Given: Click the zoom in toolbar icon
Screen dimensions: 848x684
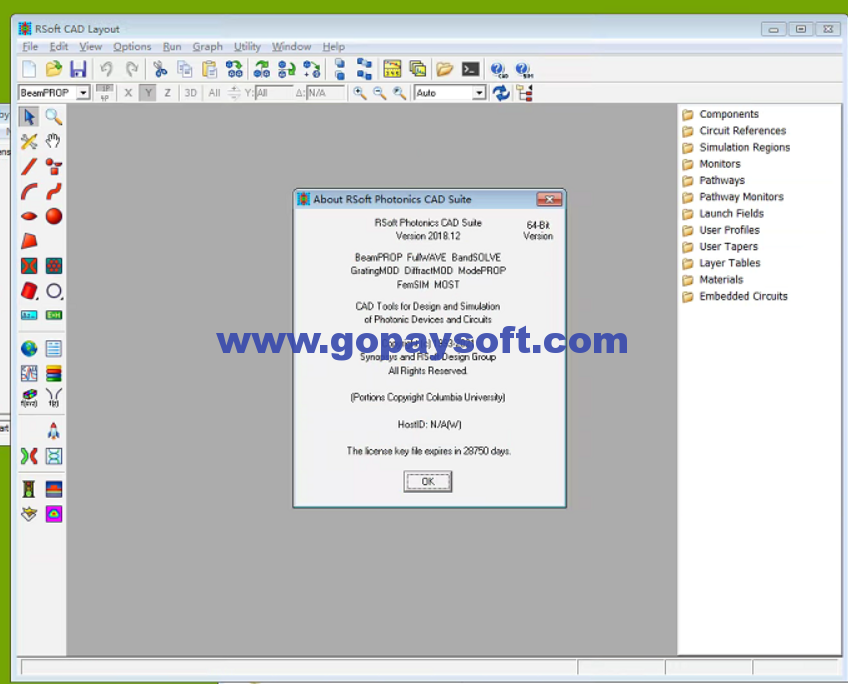Looking at the screenshot, I should tap(360, 93).
